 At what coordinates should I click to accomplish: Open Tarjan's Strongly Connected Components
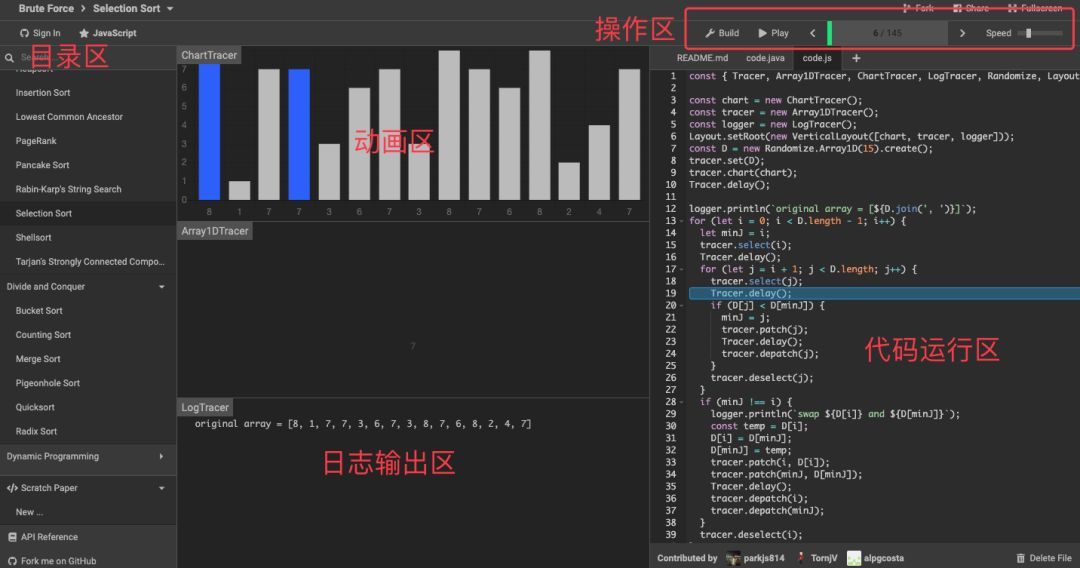(88, 261)
